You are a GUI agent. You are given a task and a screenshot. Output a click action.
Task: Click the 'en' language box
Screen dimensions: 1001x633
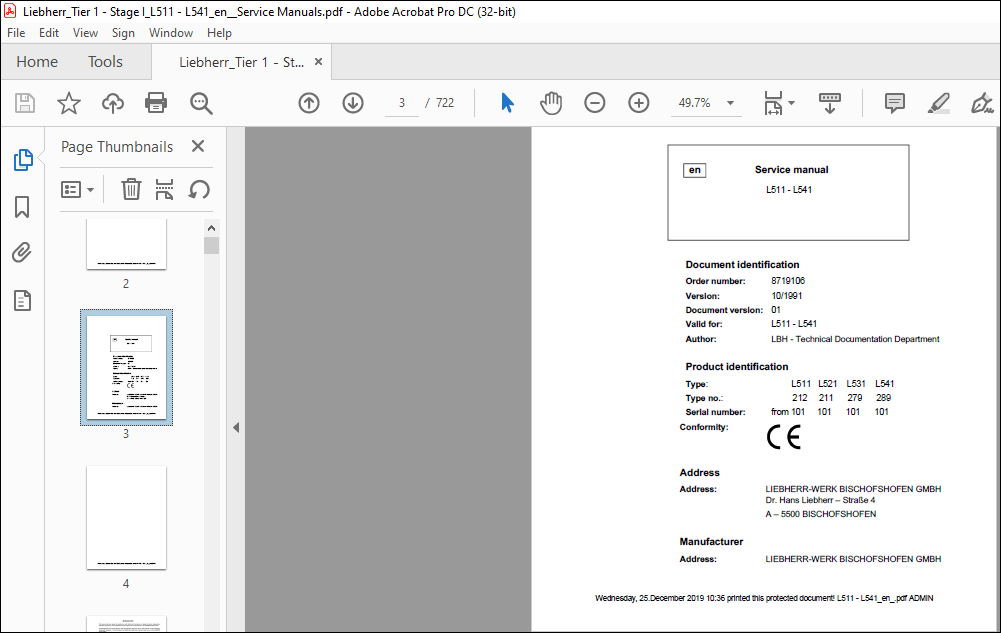coord(695,170)
